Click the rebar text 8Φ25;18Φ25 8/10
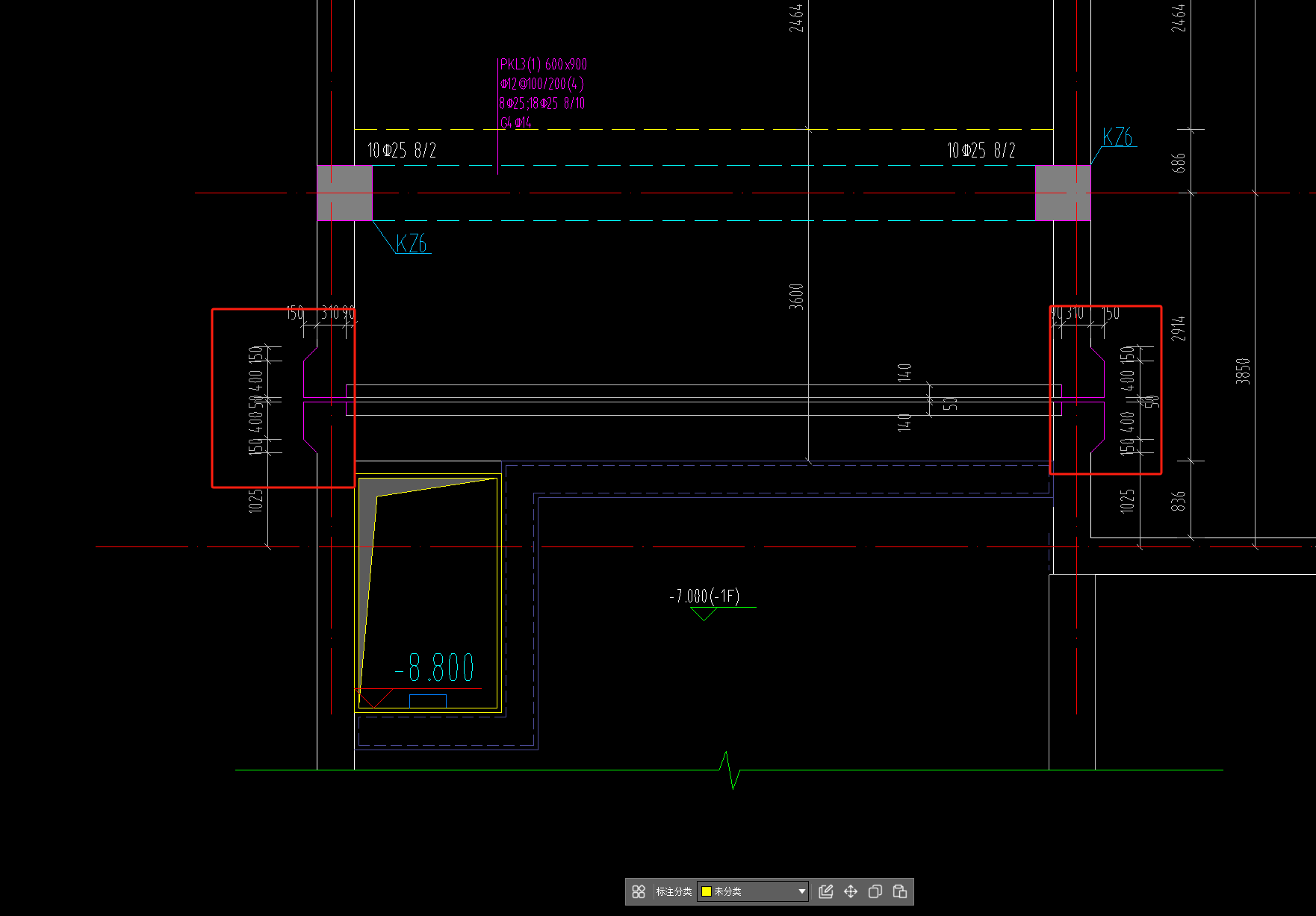The height and width of the screenshot is (916, 1316). [x=542, y=103]
